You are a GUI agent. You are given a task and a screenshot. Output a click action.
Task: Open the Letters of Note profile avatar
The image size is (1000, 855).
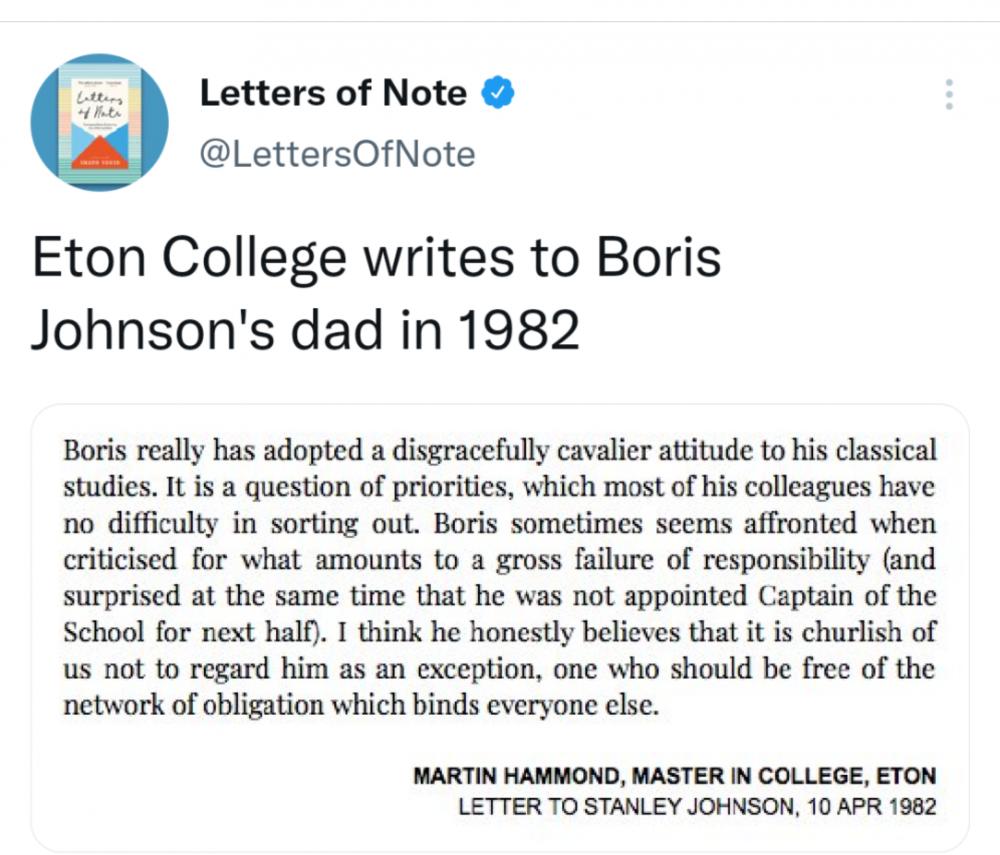click(99, 122)
